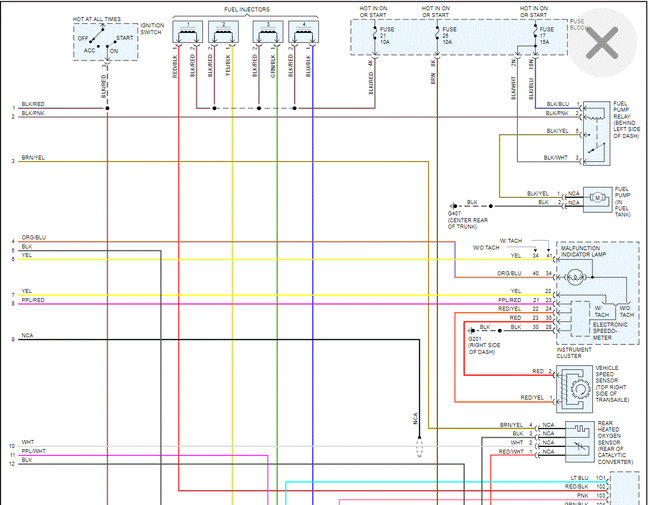Image resolution: width=650 pixels, height=505 pixels.
Task: Click 'PPL/RED' label at left wire 8
Action: [x=33, y=300]
